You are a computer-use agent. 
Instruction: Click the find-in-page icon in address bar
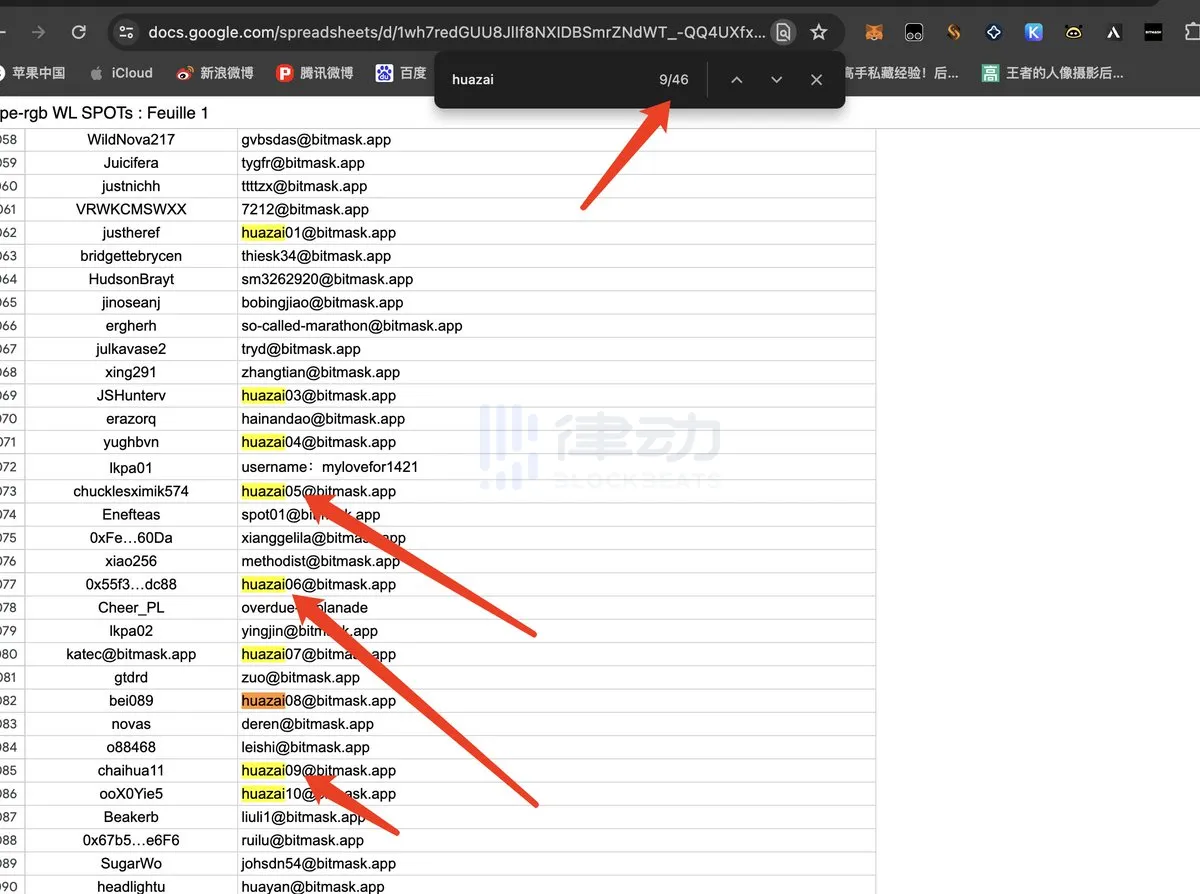784,32
